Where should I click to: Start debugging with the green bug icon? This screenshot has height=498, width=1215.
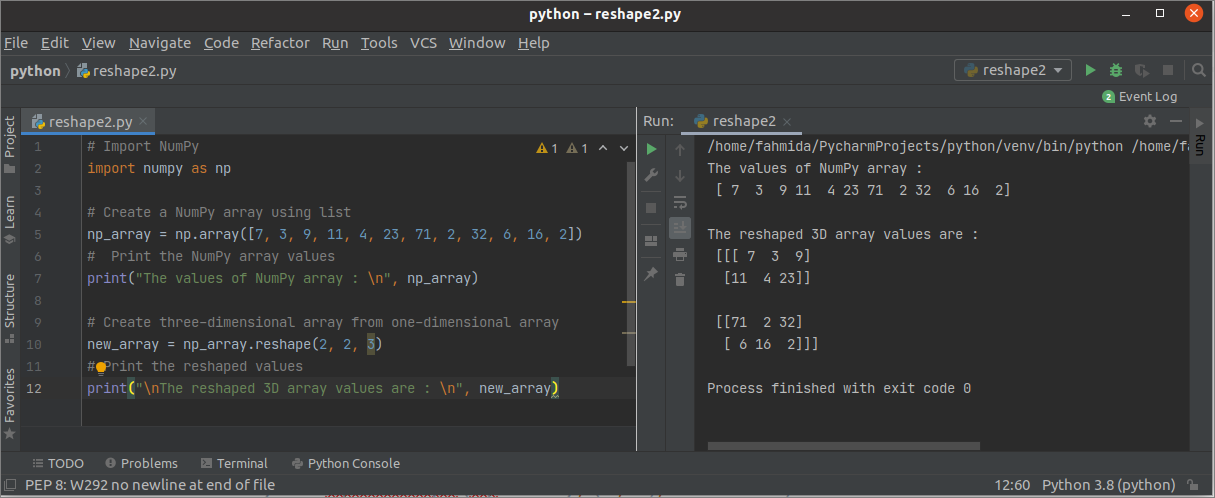click(x=1116, y=70)
